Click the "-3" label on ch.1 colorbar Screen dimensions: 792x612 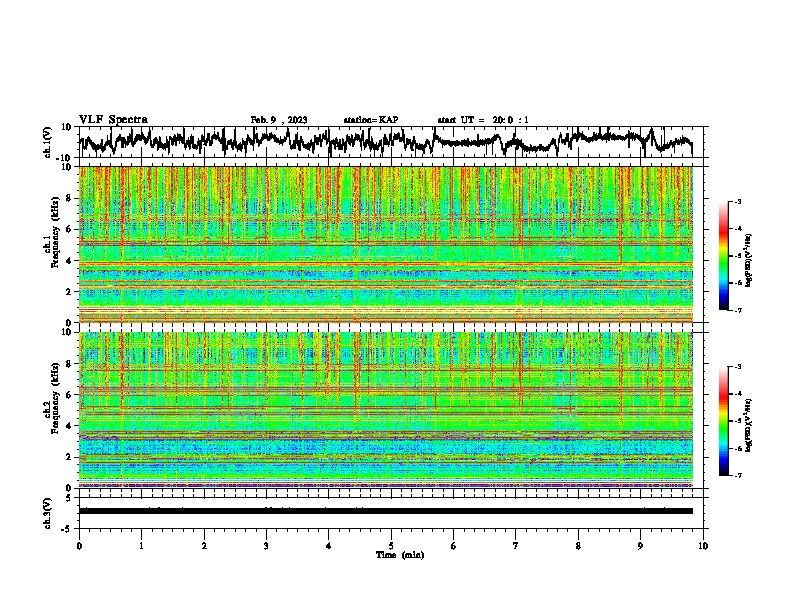[738, 201]
